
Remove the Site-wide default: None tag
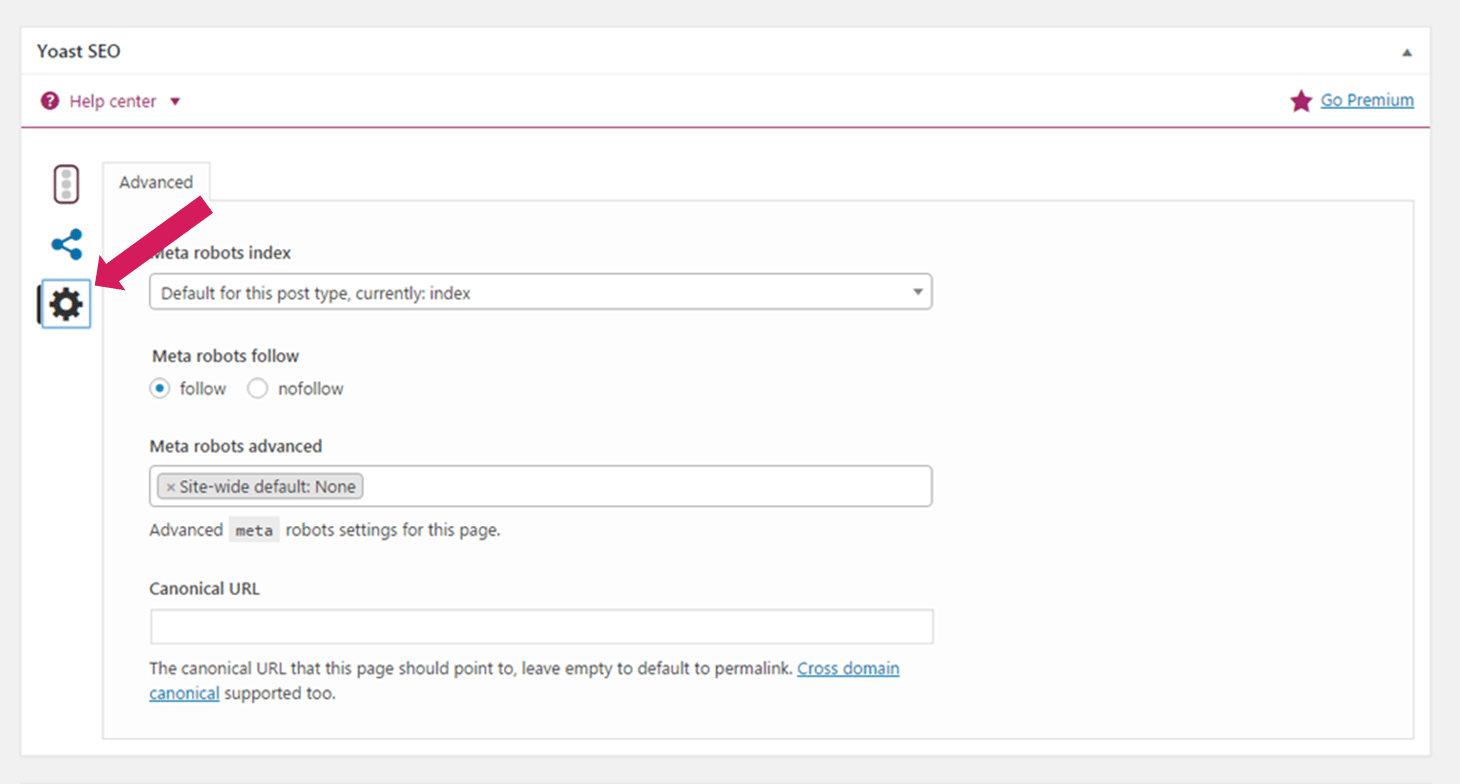(170, 487)
